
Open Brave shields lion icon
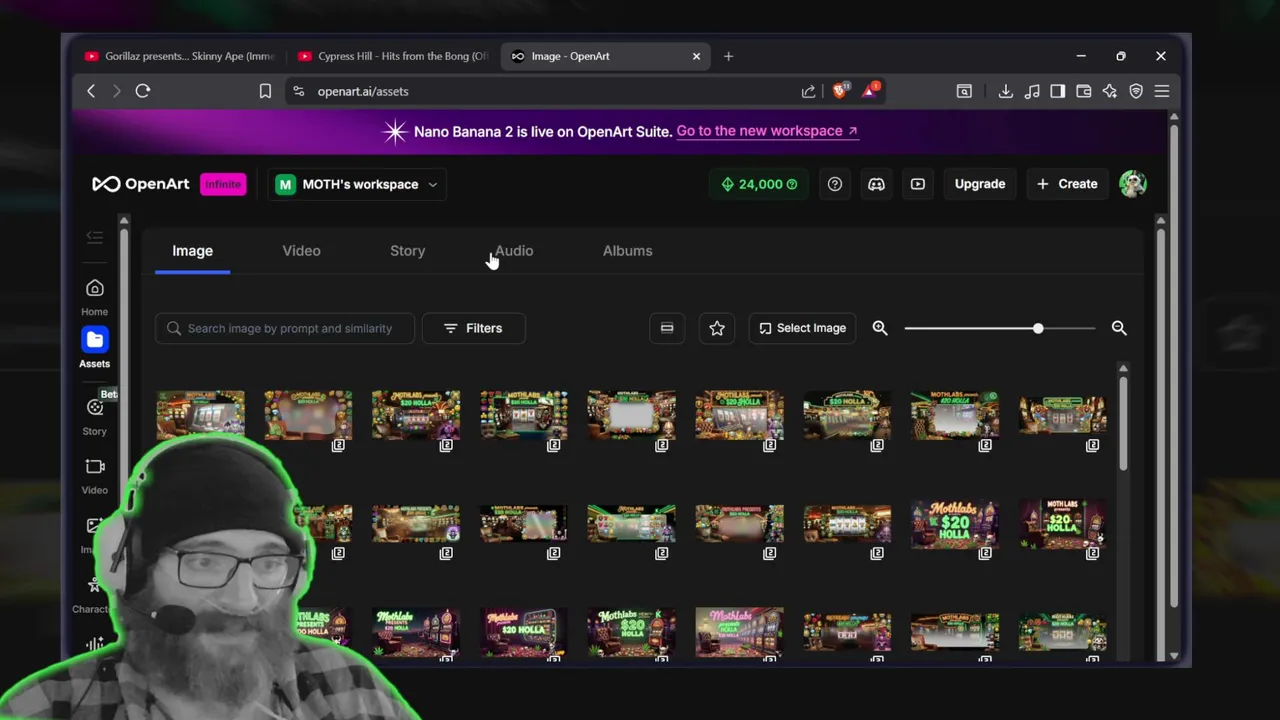coord(840,91)
